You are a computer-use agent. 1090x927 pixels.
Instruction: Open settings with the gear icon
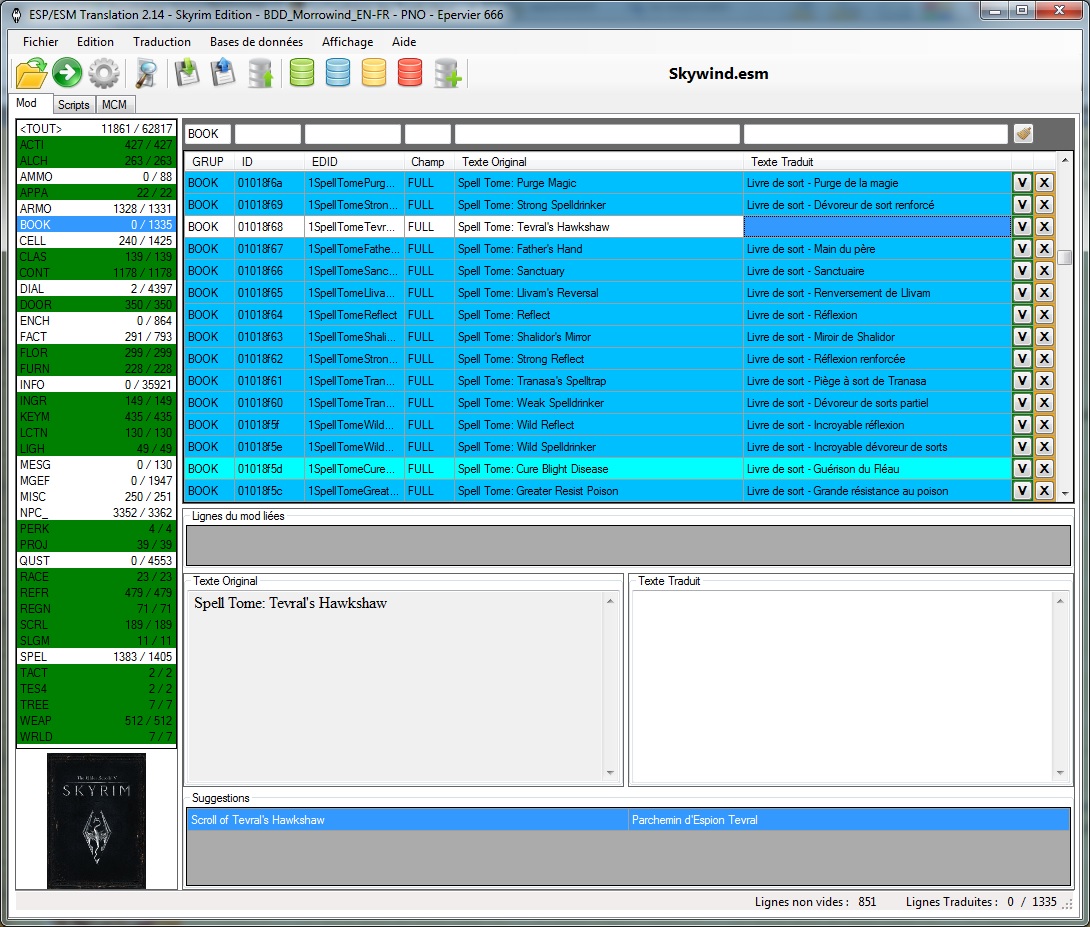pos(104,73)
